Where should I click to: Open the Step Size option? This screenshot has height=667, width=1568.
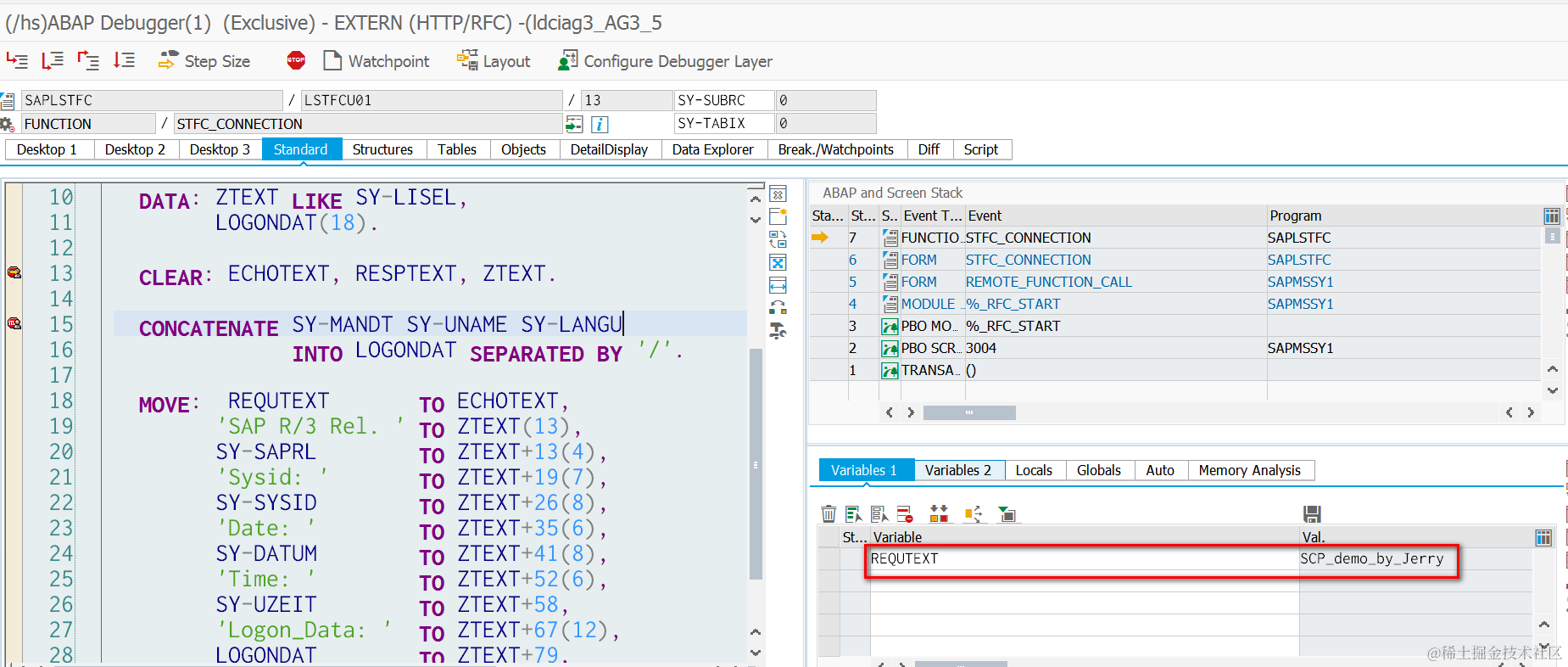point(204,61)
